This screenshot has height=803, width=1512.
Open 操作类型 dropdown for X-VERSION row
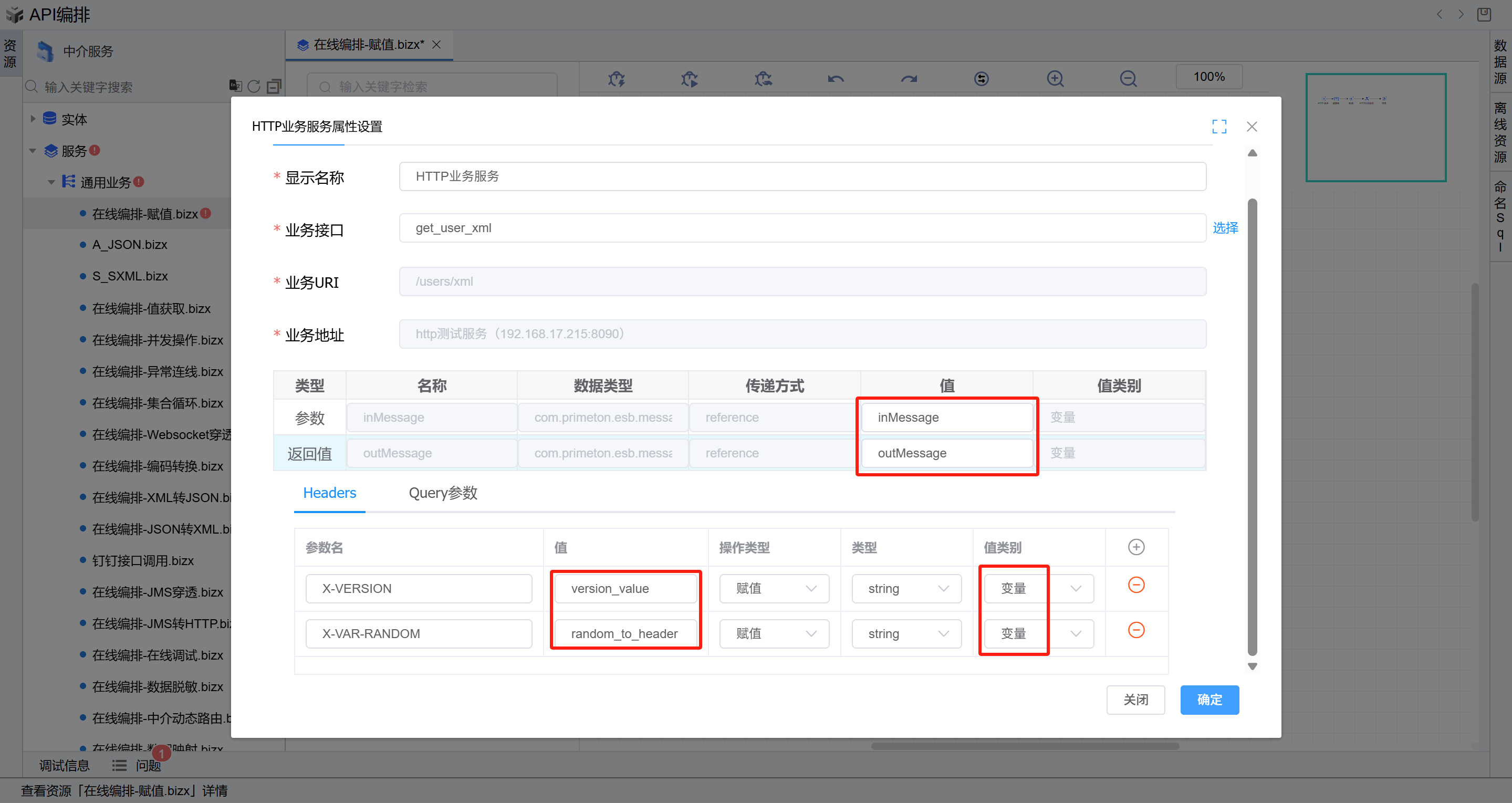click(774, 588)
